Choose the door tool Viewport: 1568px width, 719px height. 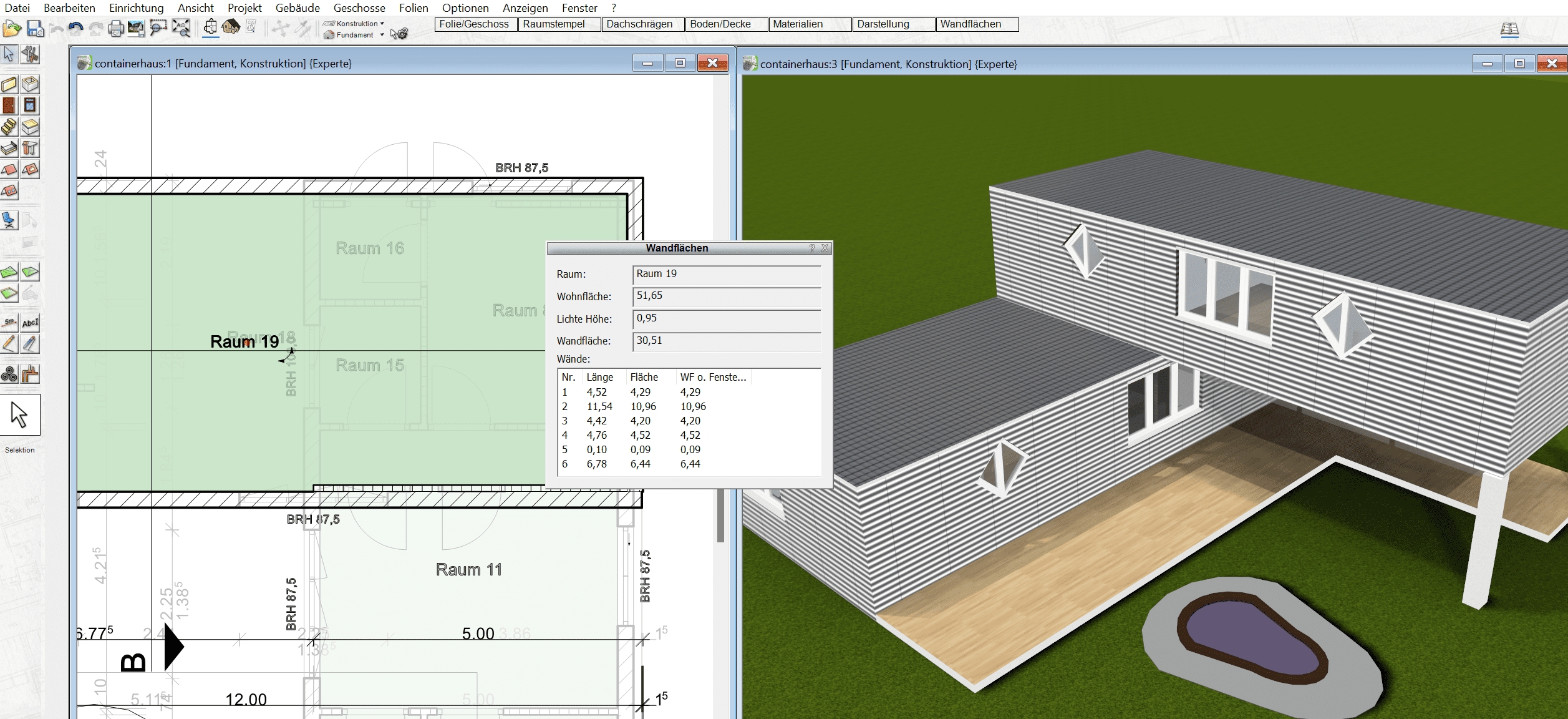click(x=9, y=105)
